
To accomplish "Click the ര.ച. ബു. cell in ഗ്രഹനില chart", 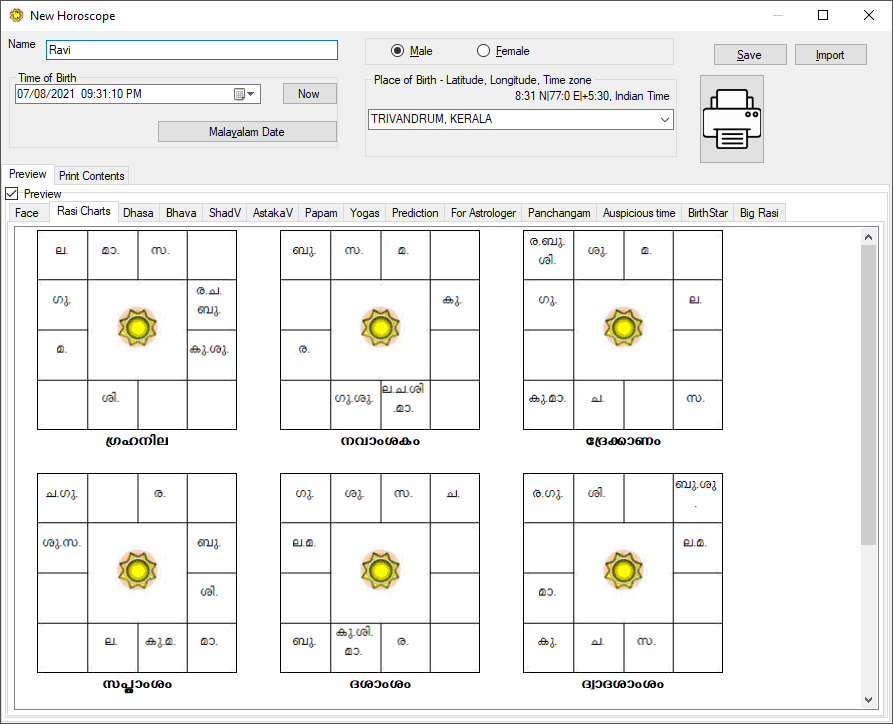I will (x=211, y=305).
